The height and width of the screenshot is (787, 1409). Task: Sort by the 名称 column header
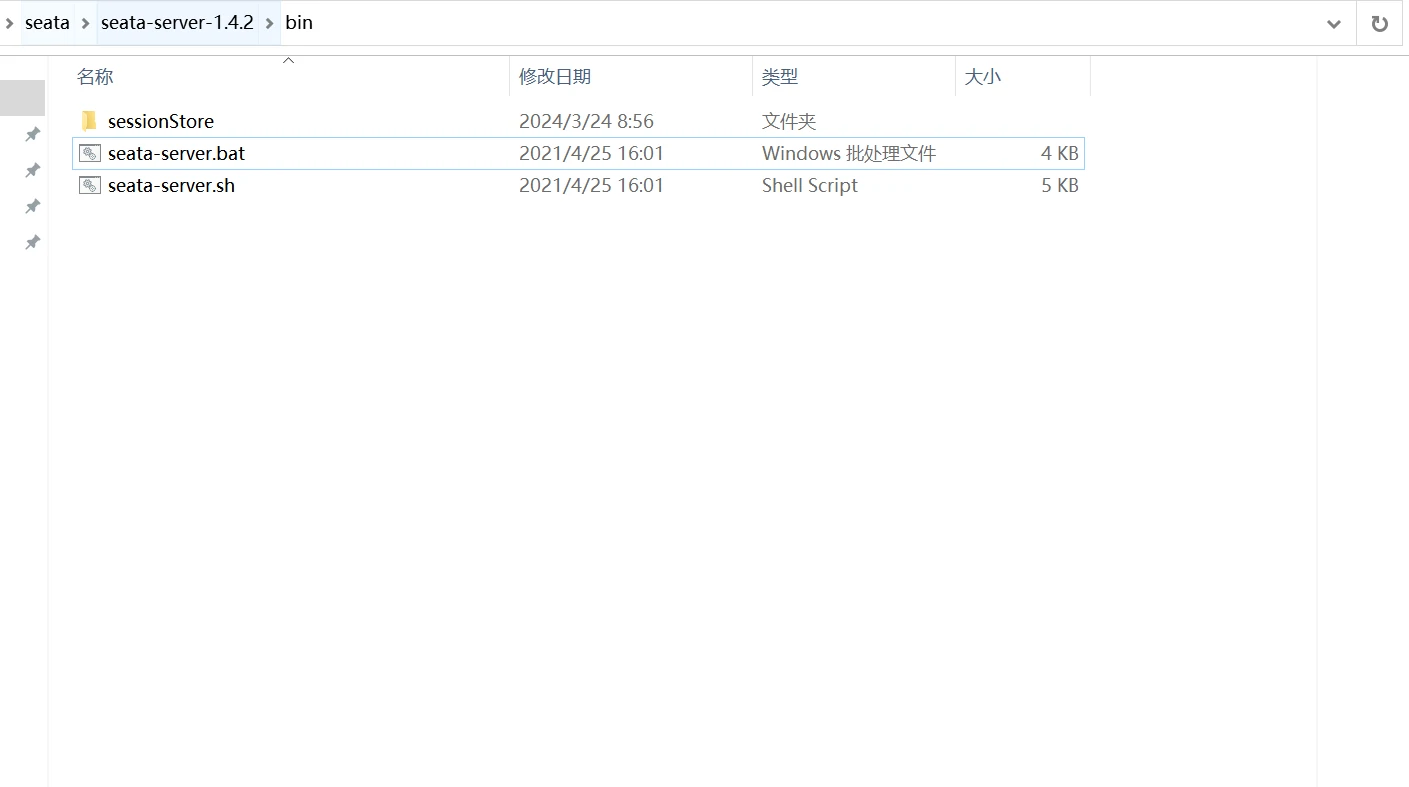95,77
